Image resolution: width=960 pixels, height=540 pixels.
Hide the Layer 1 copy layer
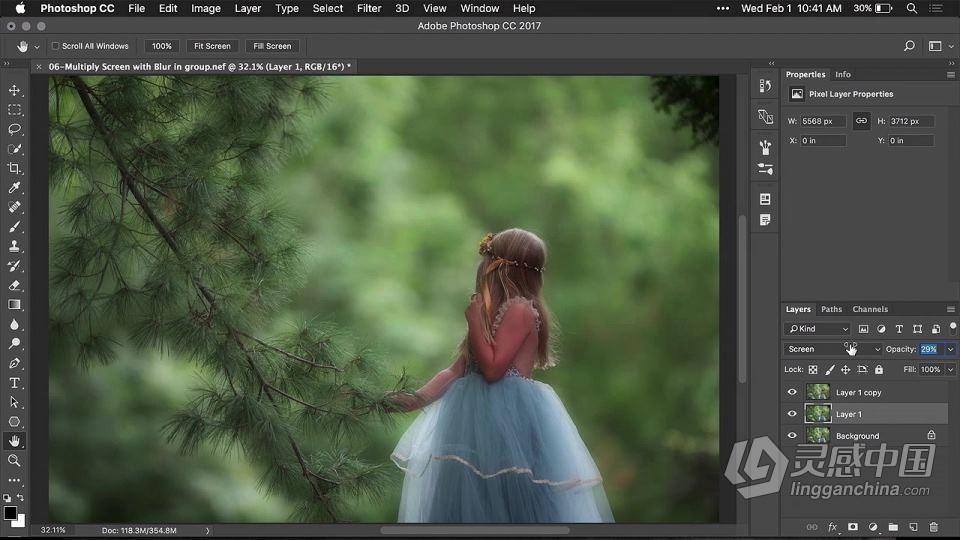click(x=792, y=392)
